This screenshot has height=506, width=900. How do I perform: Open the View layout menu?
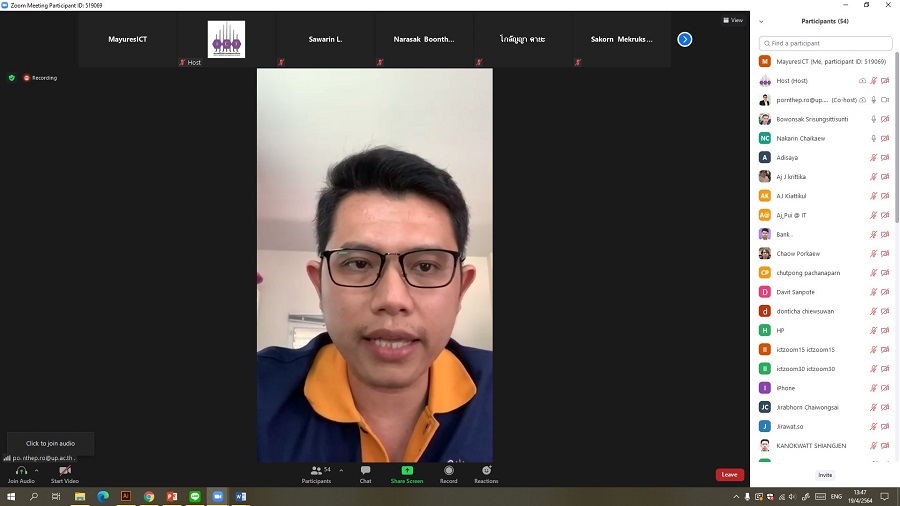(x=733, y=20)
